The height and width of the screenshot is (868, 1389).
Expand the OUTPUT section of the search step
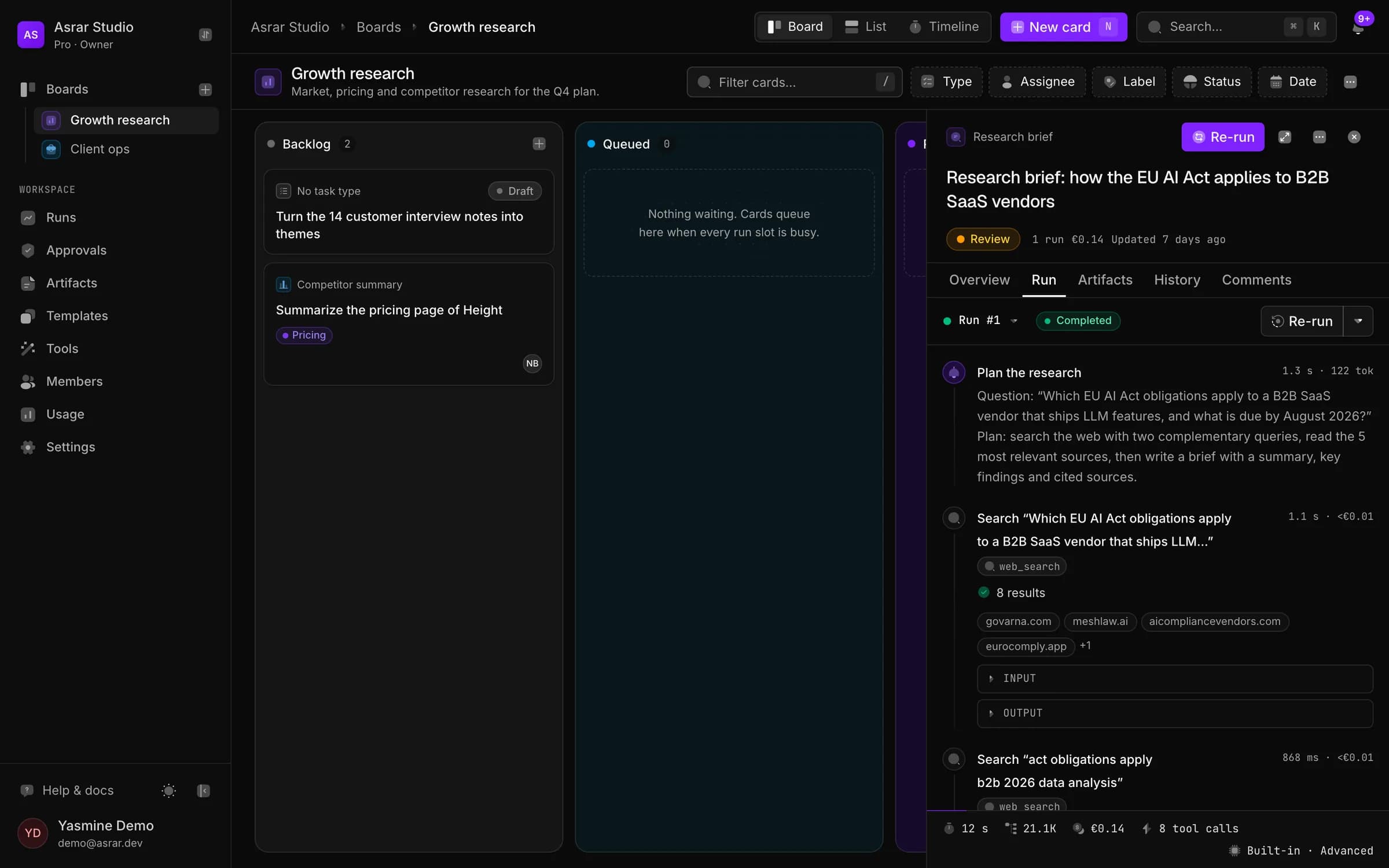(x=1174, y=713)
